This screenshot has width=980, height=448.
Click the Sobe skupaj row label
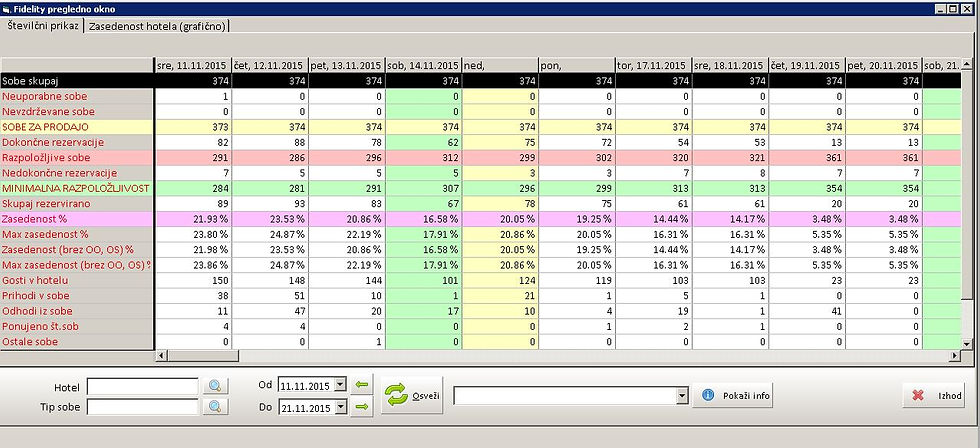[x=77, y=81]
